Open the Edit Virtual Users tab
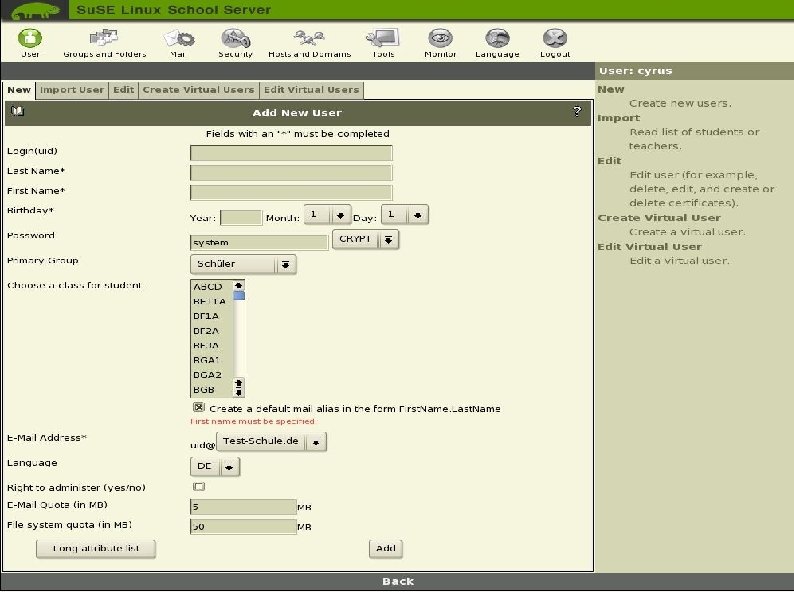The image size is (794, 595). tap(311, 90)
